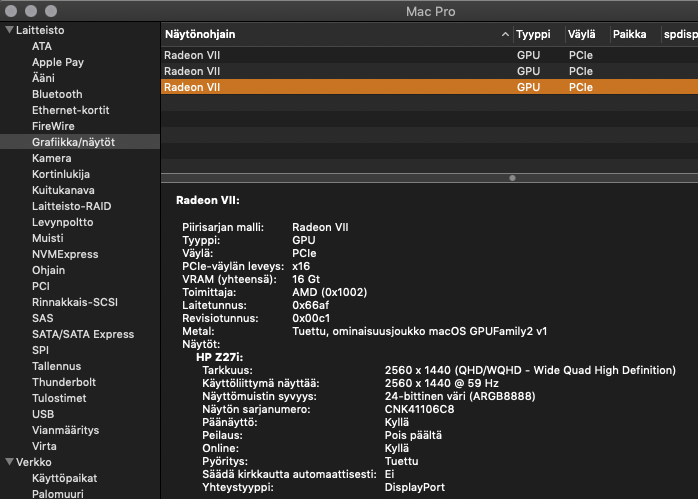The width and height of the screenshot is (698, 499).
Task: Select Kortinlukija in the sidebar
Action: pyautogui.click(x=61, y=174)
